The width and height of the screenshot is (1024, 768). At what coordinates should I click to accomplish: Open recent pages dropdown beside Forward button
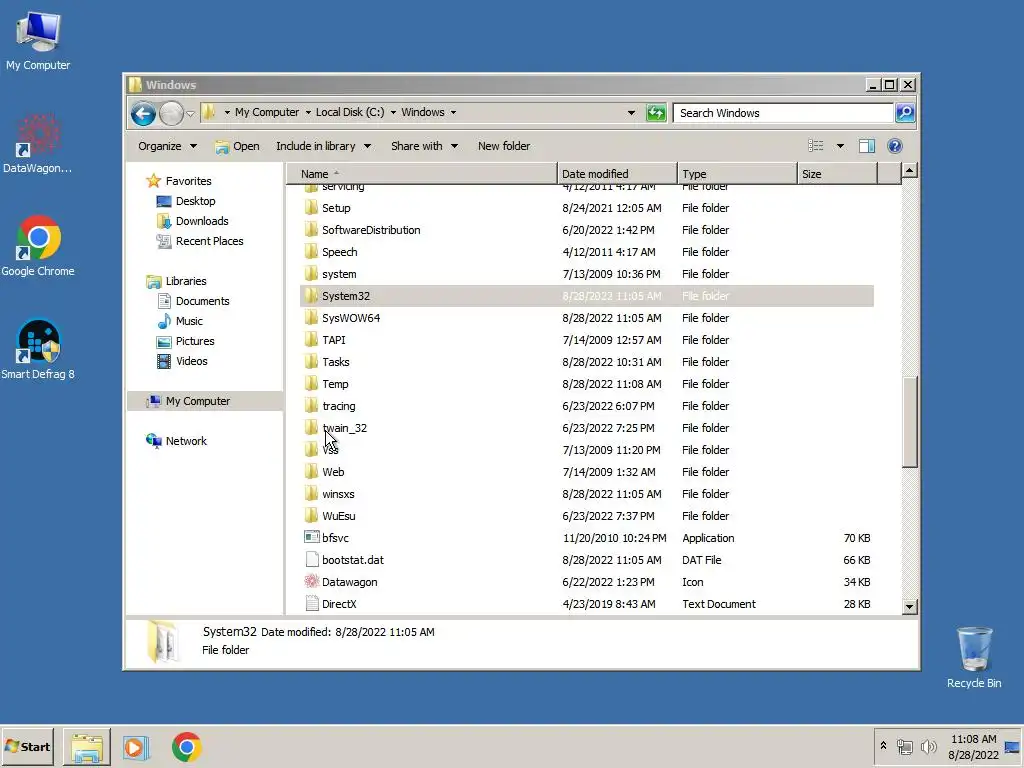coord(190,114)
